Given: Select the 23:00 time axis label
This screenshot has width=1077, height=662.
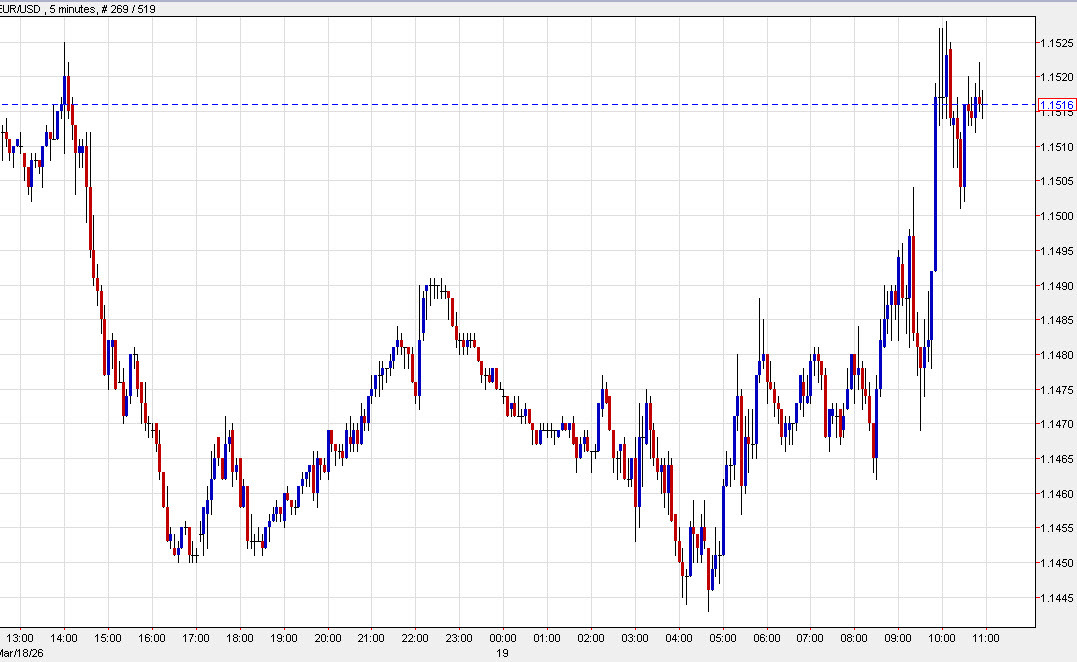Looking at the screenshot, I should pos(459,638).
